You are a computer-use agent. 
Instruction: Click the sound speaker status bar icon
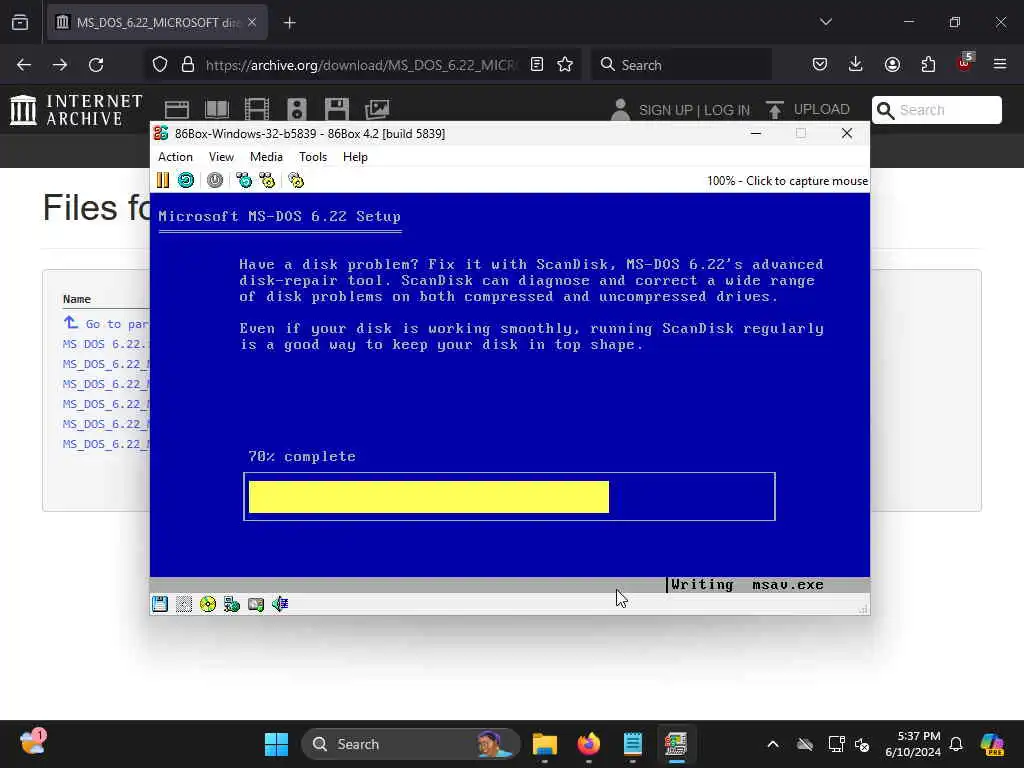(280, 604)
